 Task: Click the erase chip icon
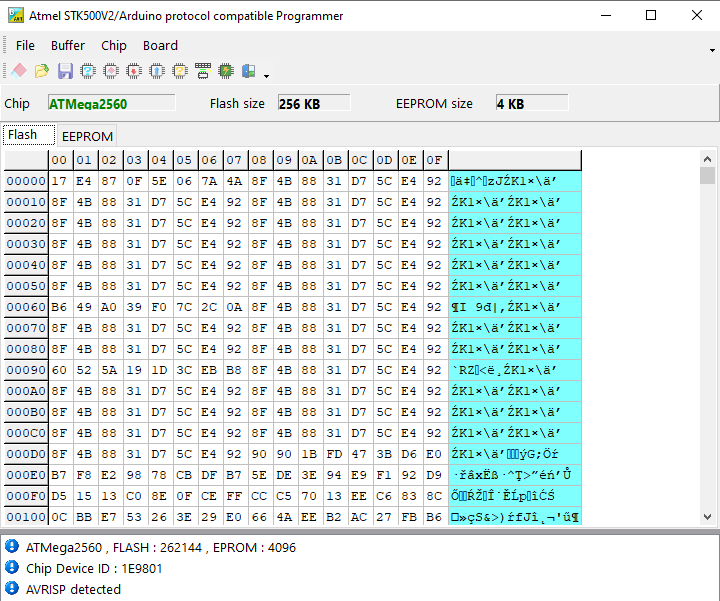tap(111, 71)
